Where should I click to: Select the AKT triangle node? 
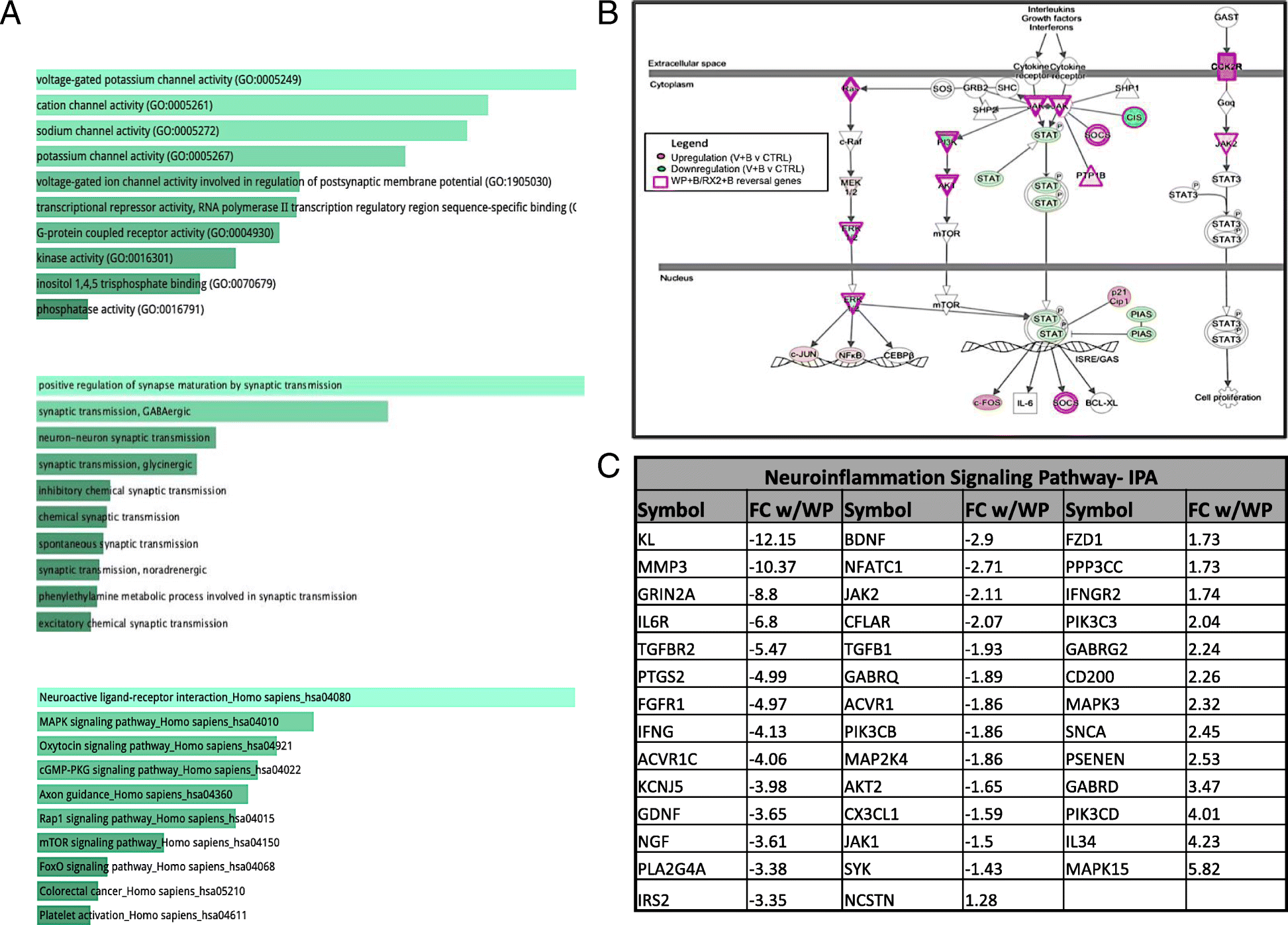(947, 185)
